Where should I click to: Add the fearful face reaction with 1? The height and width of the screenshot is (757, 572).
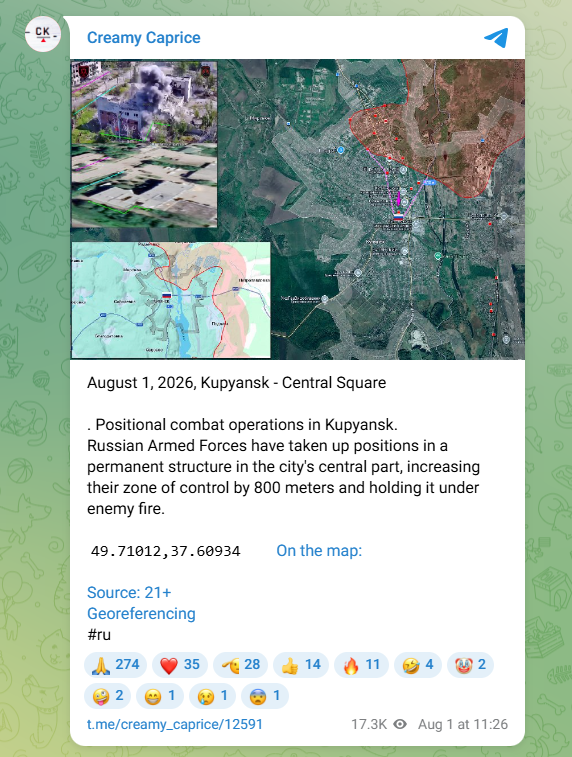pos(265,696)
